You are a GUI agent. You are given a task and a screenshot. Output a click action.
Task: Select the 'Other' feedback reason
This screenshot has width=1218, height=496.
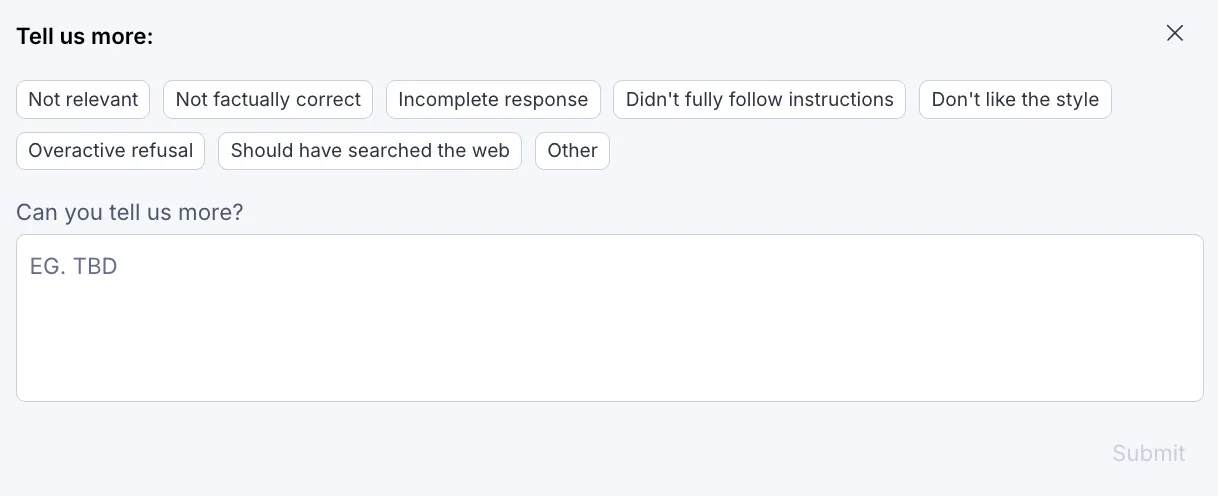click(572, 151)
